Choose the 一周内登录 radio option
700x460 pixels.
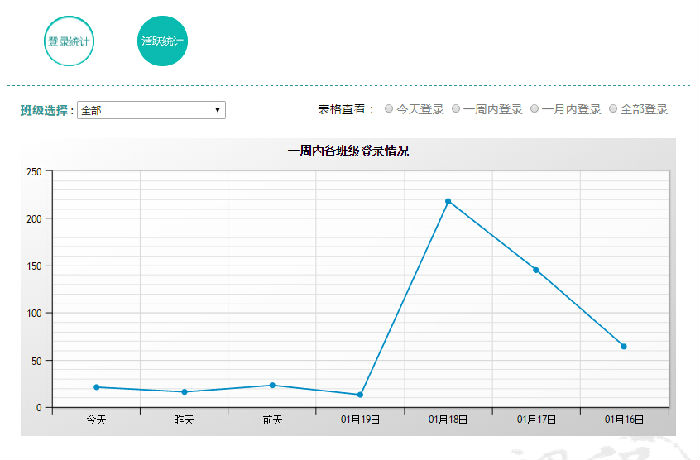click(x=456, y=110)
